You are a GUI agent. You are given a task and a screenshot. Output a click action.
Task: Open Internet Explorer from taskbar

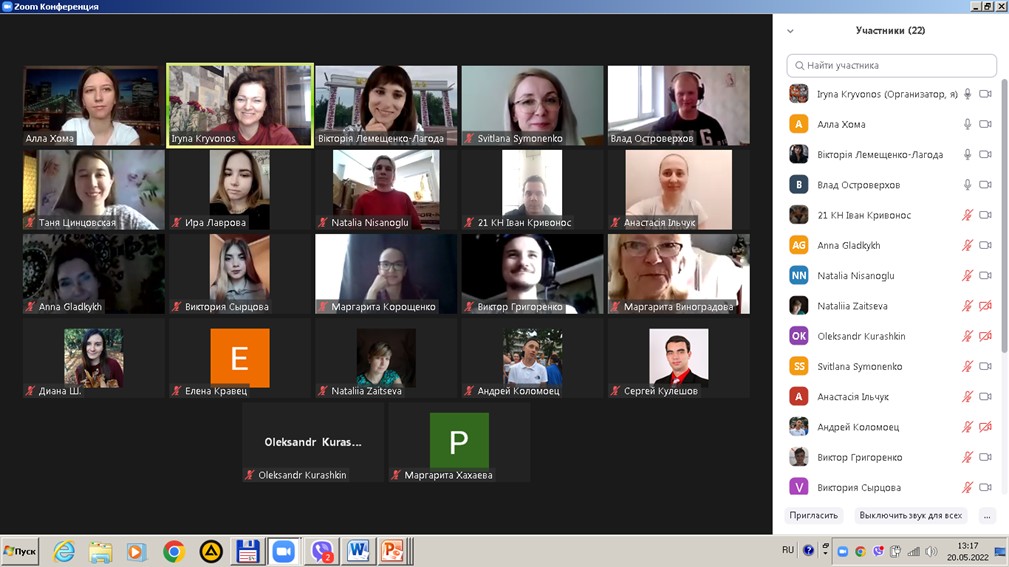pyautogui.click(x=64, y=552)
